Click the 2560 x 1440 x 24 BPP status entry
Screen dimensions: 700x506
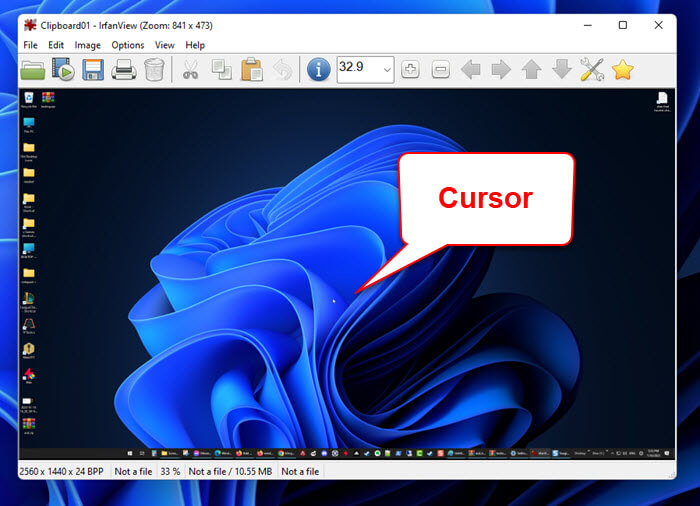click(61, 471)
